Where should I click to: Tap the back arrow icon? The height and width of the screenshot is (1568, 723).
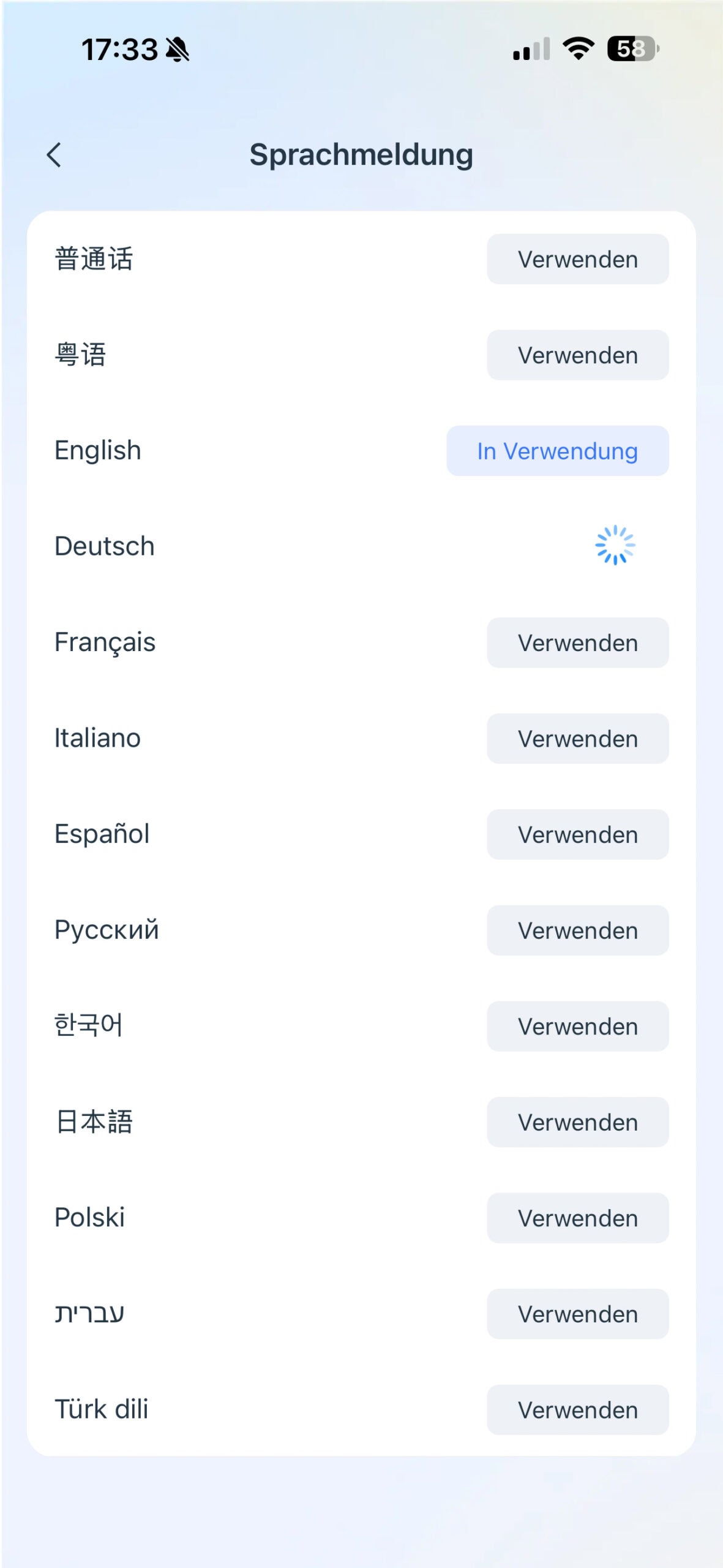click(54, 155)
